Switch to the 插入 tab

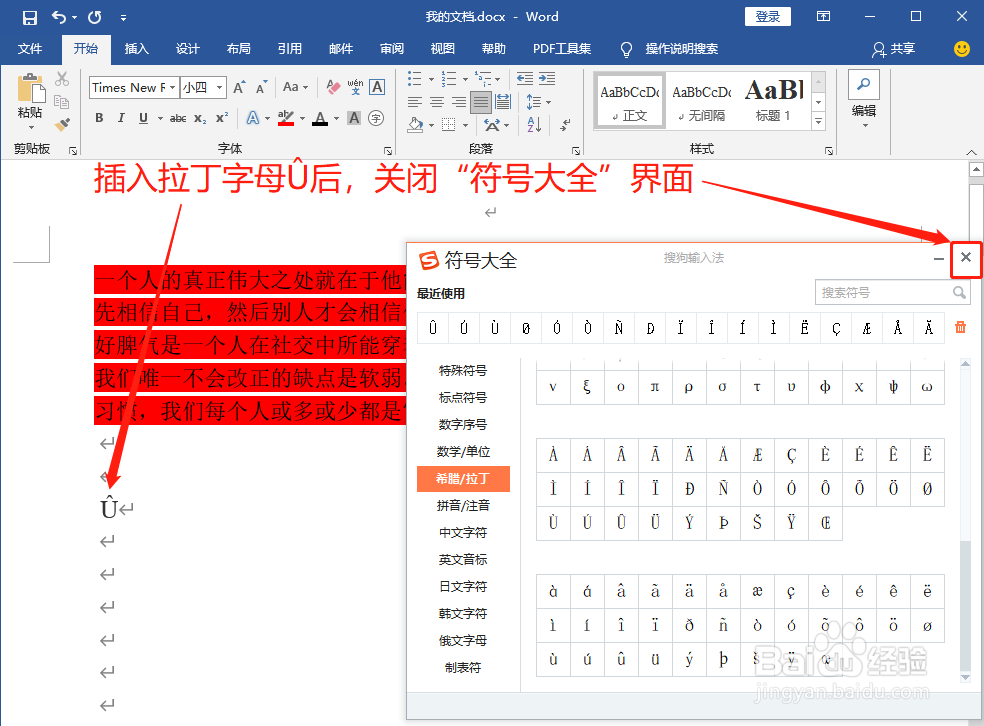coord(136,49)
